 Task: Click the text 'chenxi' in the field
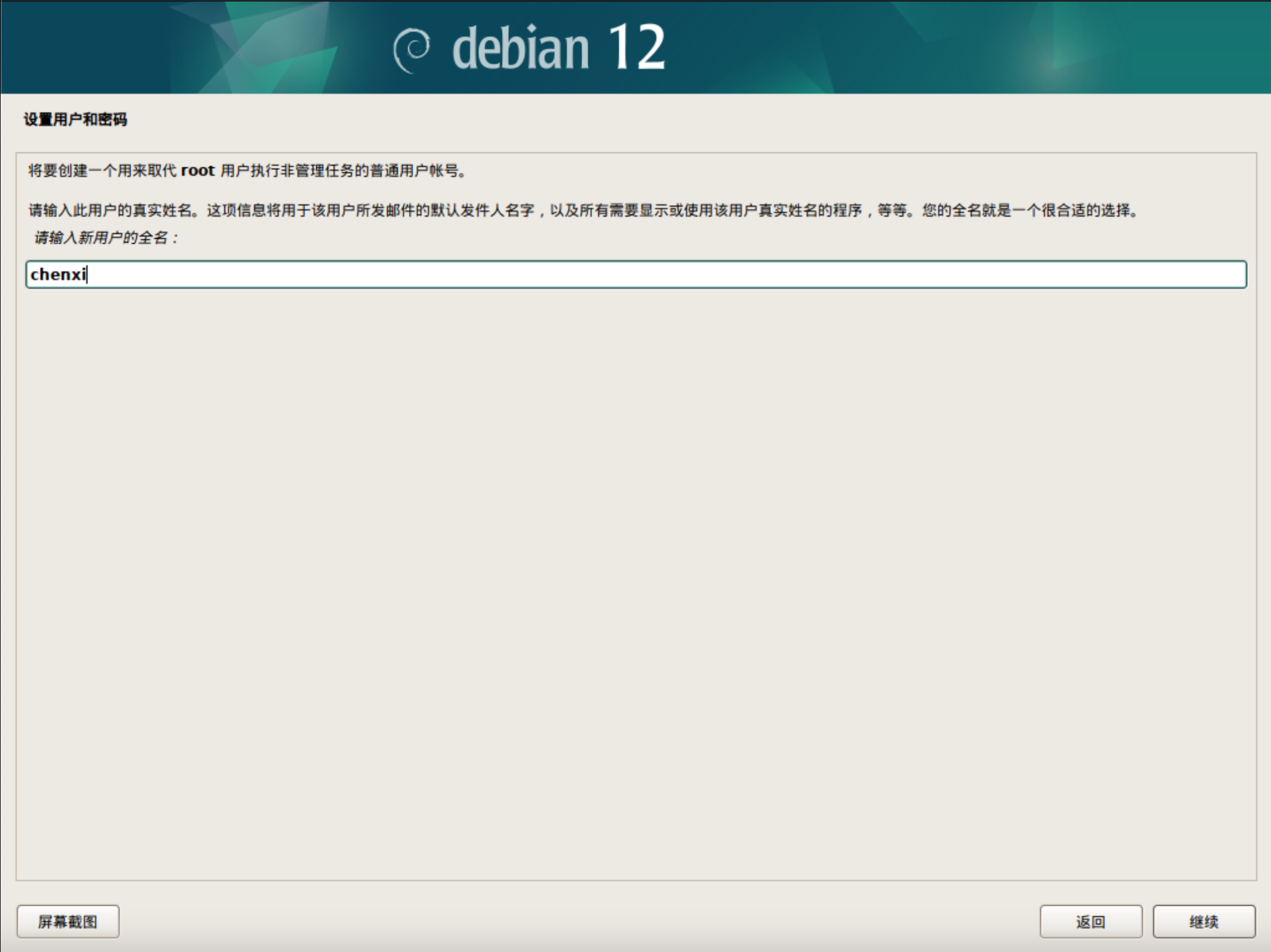pyautogui.click(x=58, y=274)
